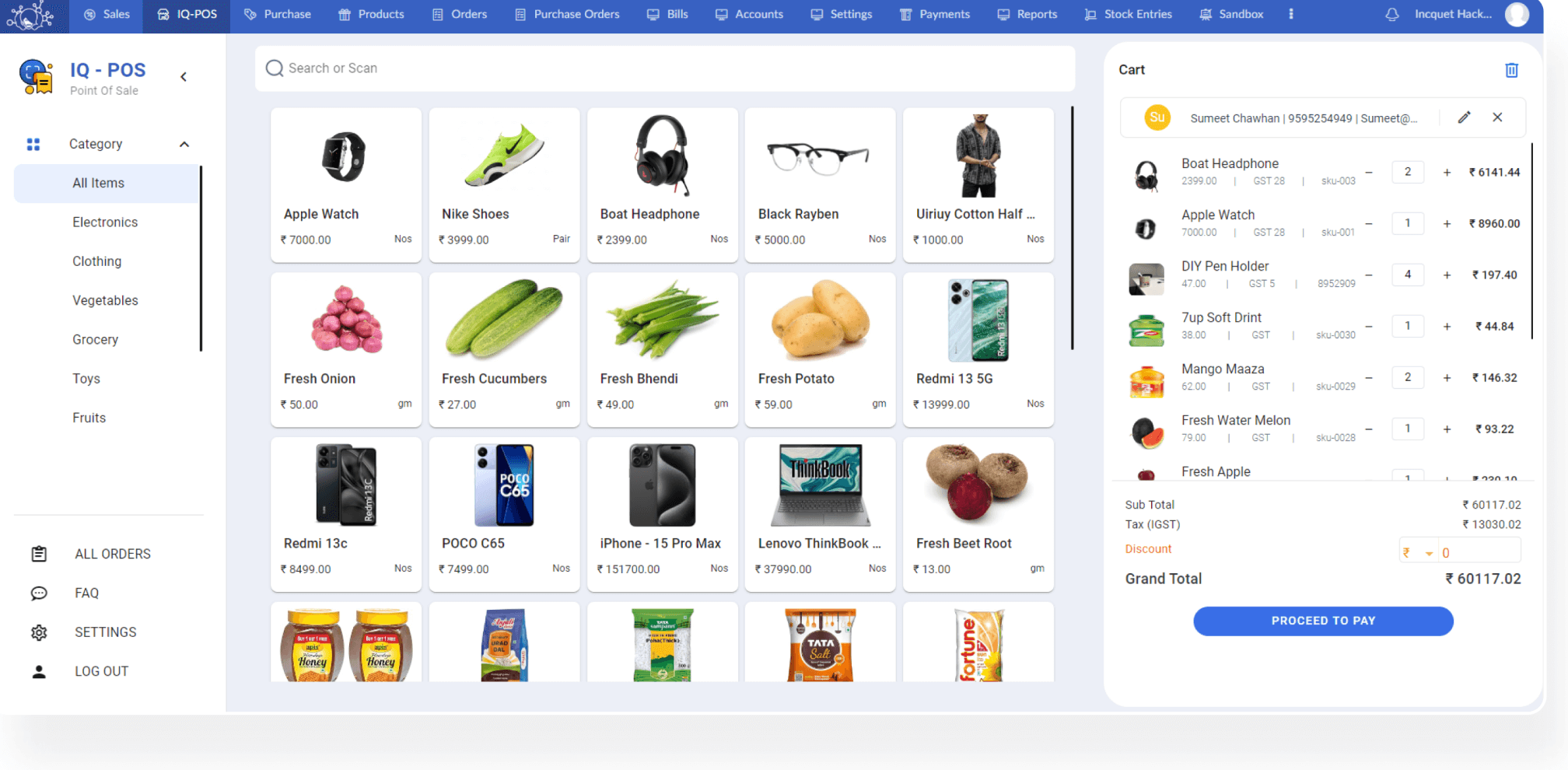
Task: Select the Clothing category
Action: click(x=97, y=261)
